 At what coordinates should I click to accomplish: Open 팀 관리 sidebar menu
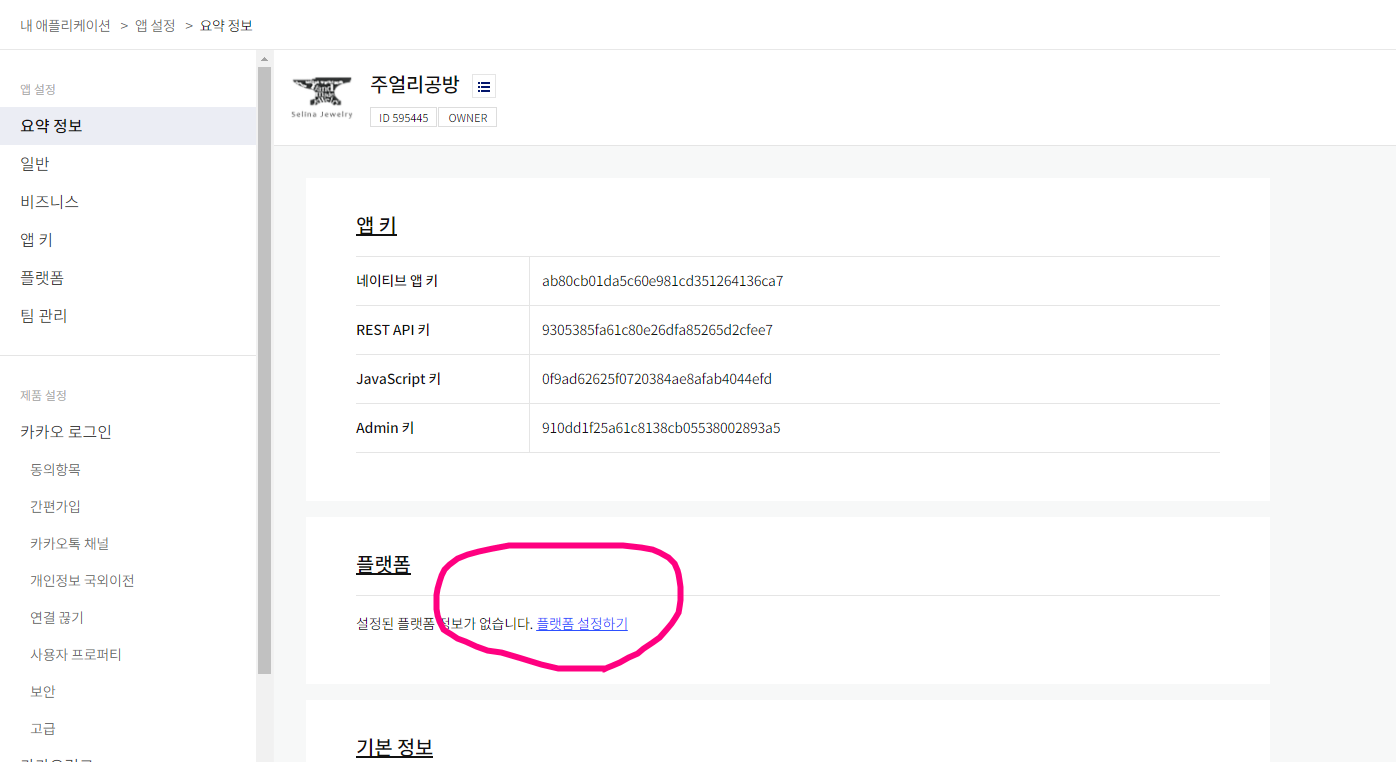point(128,316)
